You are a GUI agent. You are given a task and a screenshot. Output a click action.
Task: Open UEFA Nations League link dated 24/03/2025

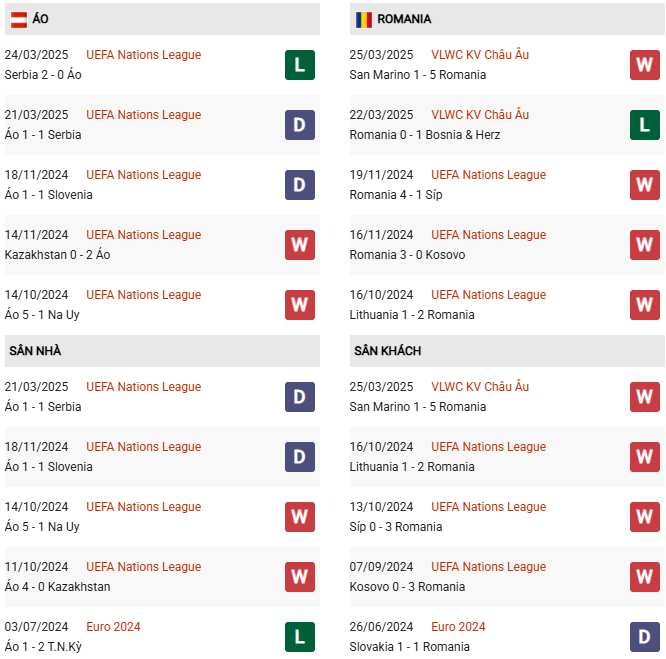(x=143, y=55)
